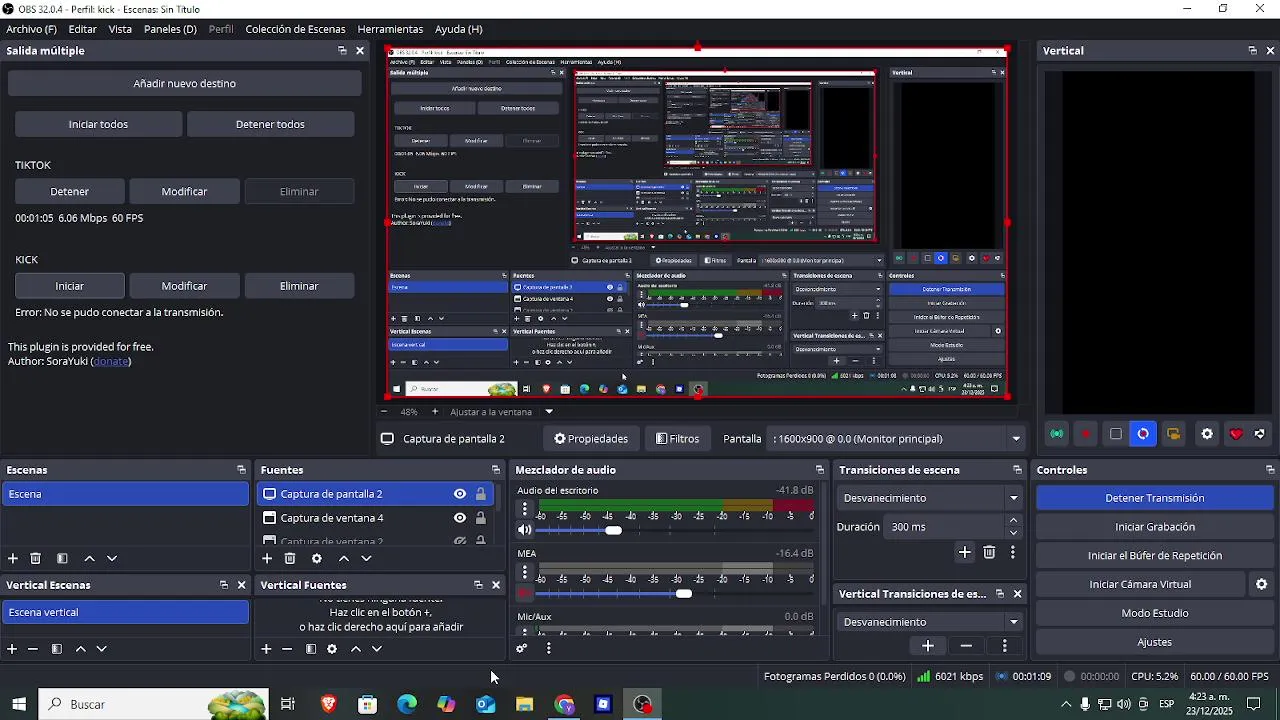Add a scene transition with plus icon
Screen dimensions: 1280x720
[965, 552]
